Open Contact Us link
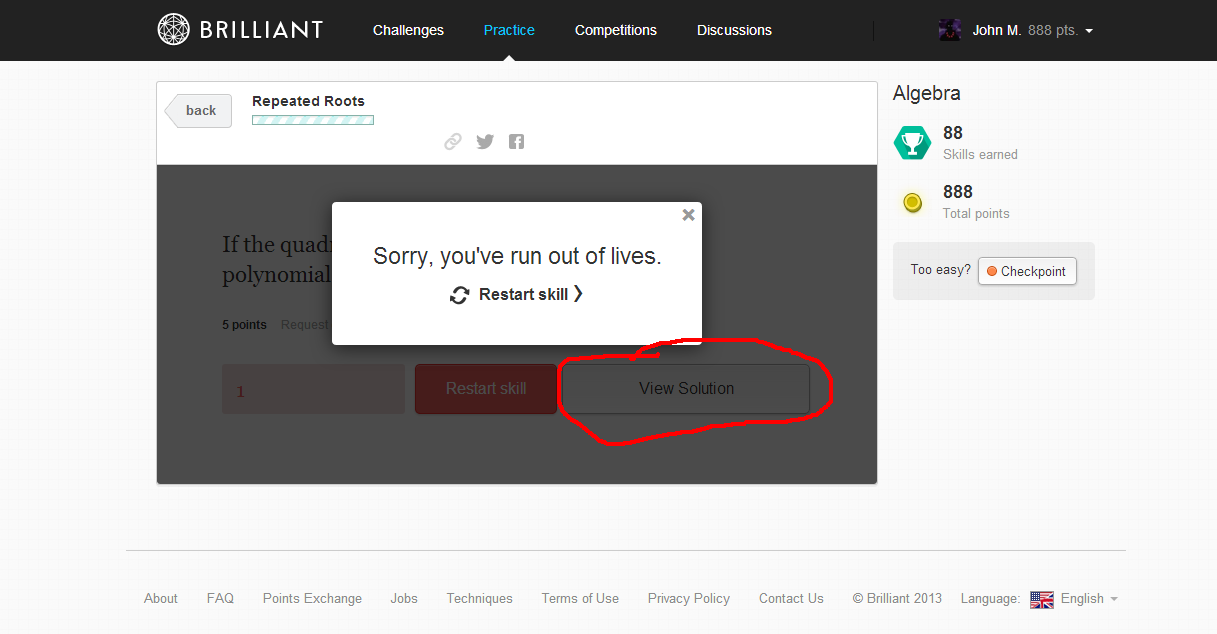 tap(791, 598)
